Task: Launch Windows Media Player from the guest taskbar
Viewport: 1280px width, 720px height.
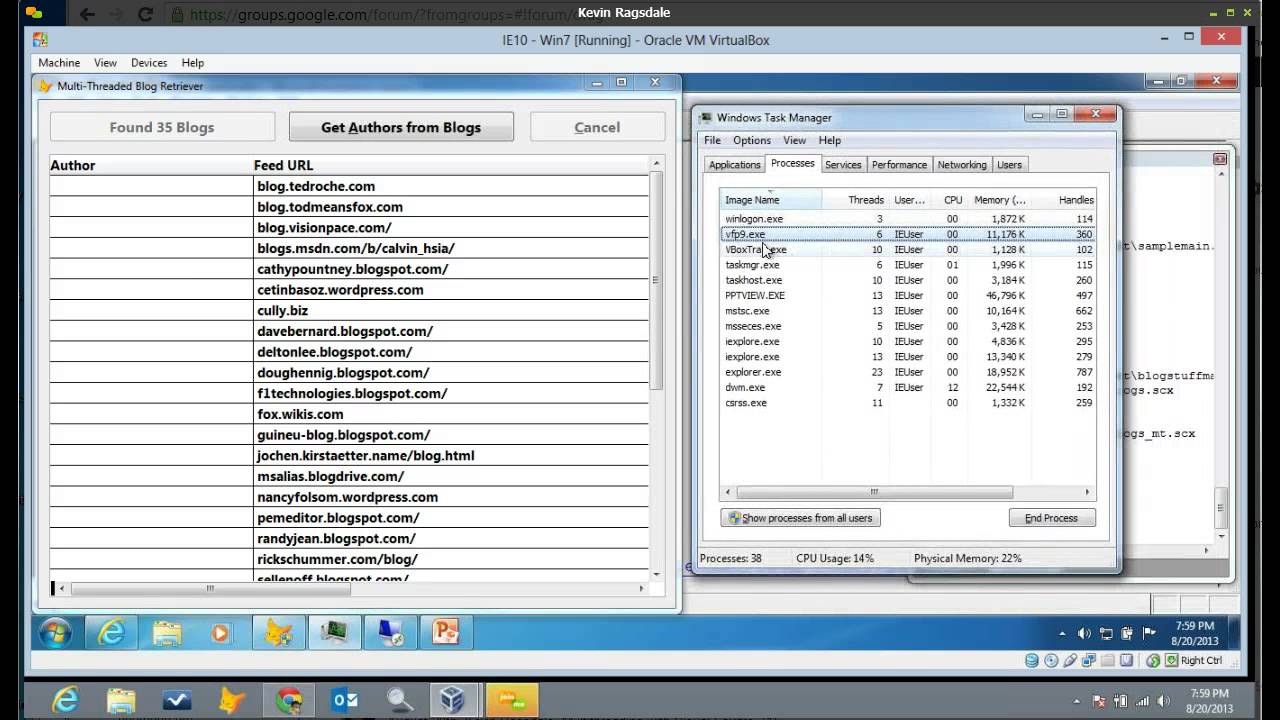Action: point(220,632)
